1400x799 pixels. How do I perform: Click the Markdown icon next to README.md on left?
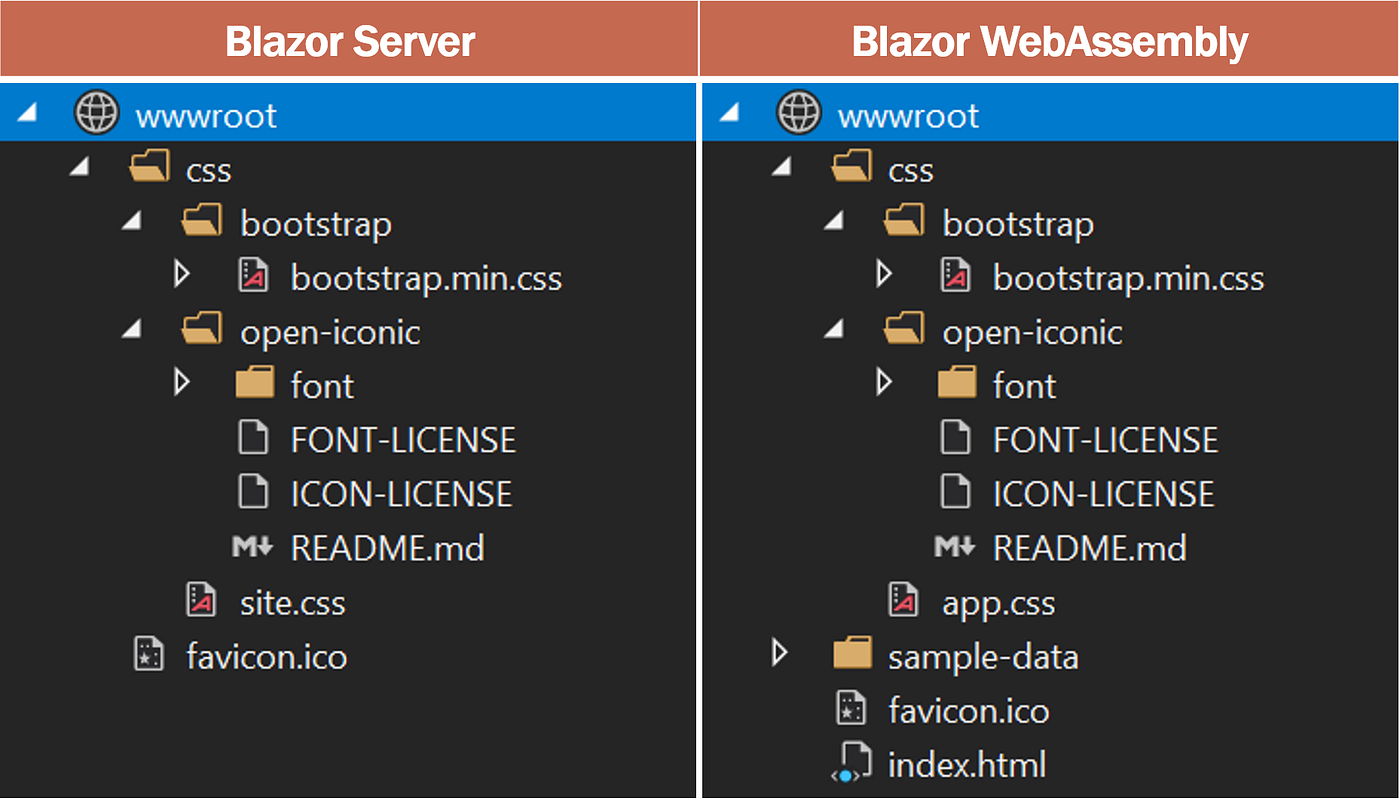tap(253, 546)
